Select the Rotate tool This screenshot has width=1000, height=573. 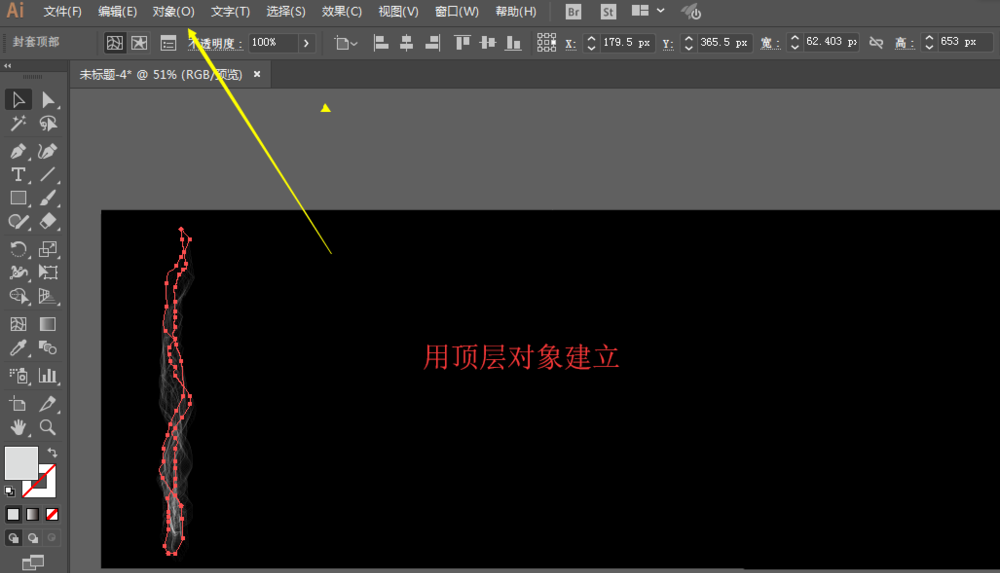coord(18,249)
